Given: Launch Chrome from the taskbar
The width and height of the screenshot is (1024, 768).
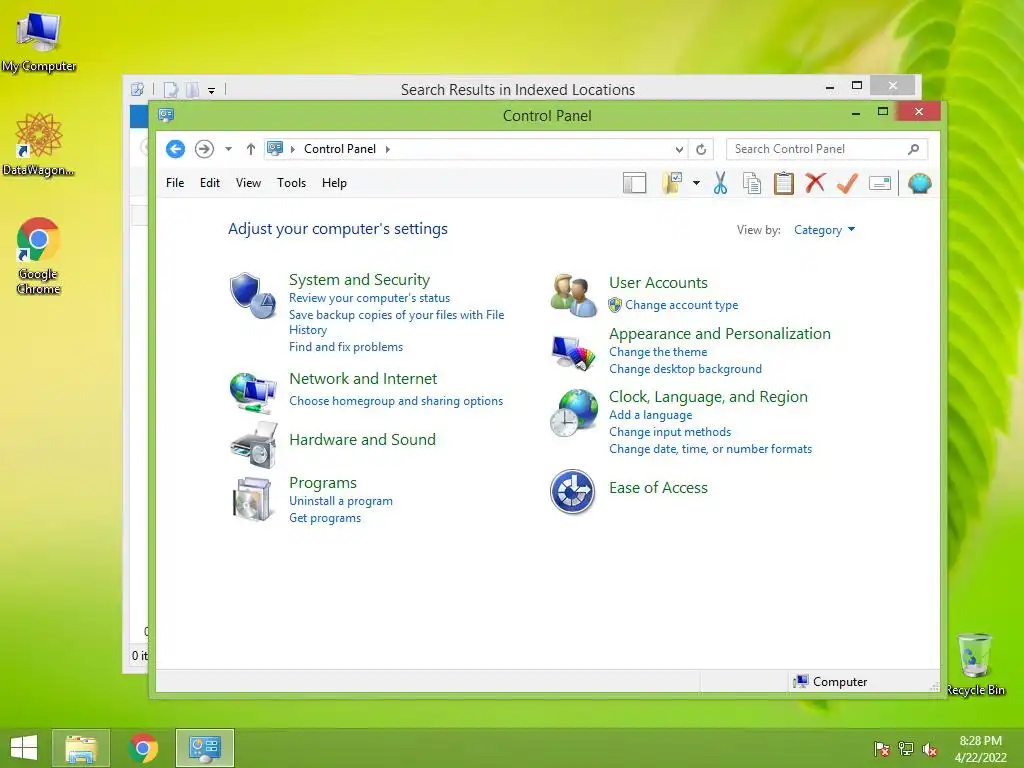Looking at the screenshot, I should point(143,748).
